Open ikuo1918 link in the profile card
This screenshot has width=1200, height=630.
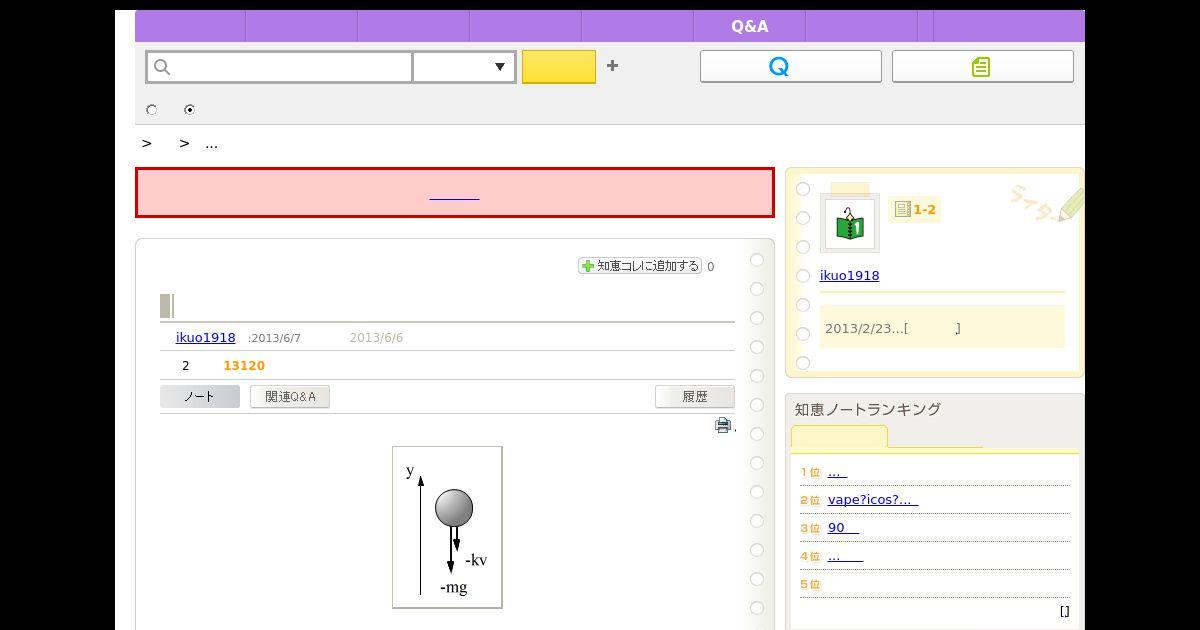tap(850, 276)
